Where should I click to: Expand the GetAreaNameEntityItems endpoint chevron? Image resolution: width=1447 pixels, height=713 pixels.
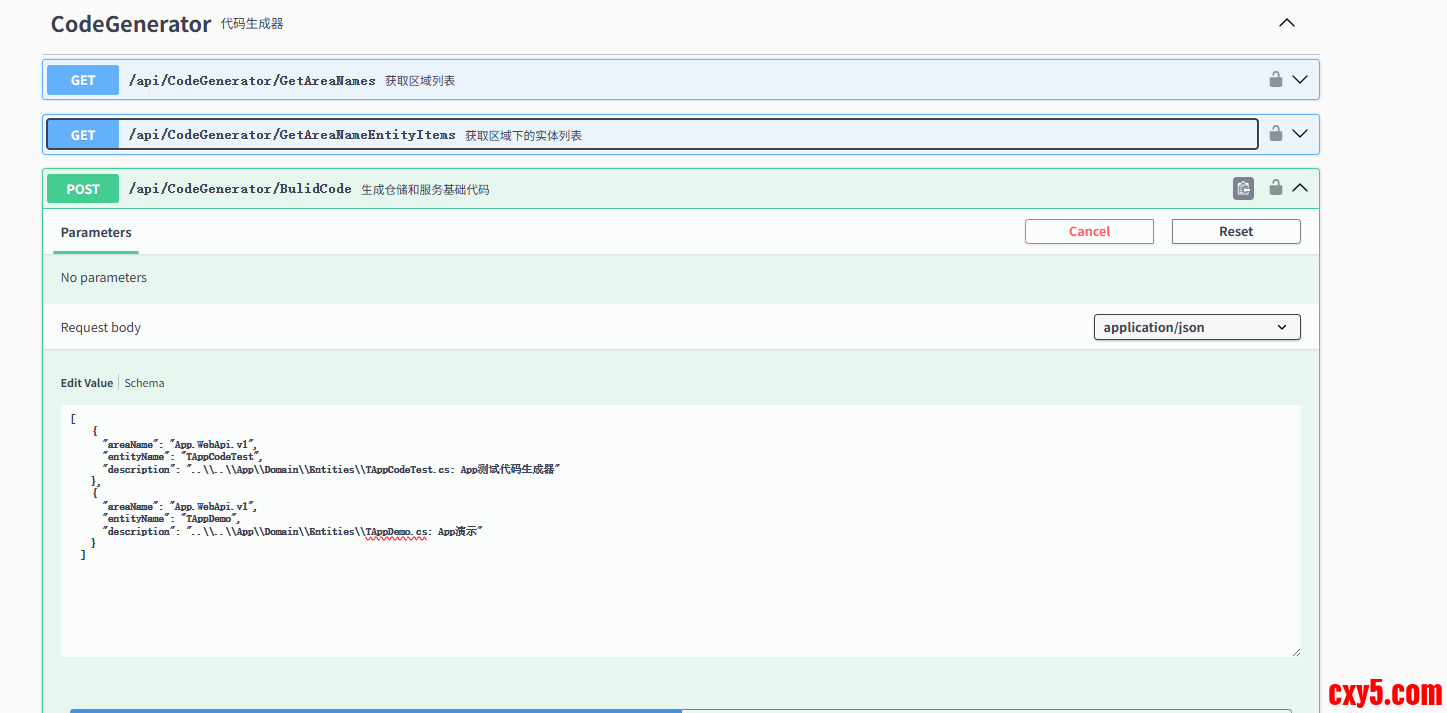tap(1300, 133)
